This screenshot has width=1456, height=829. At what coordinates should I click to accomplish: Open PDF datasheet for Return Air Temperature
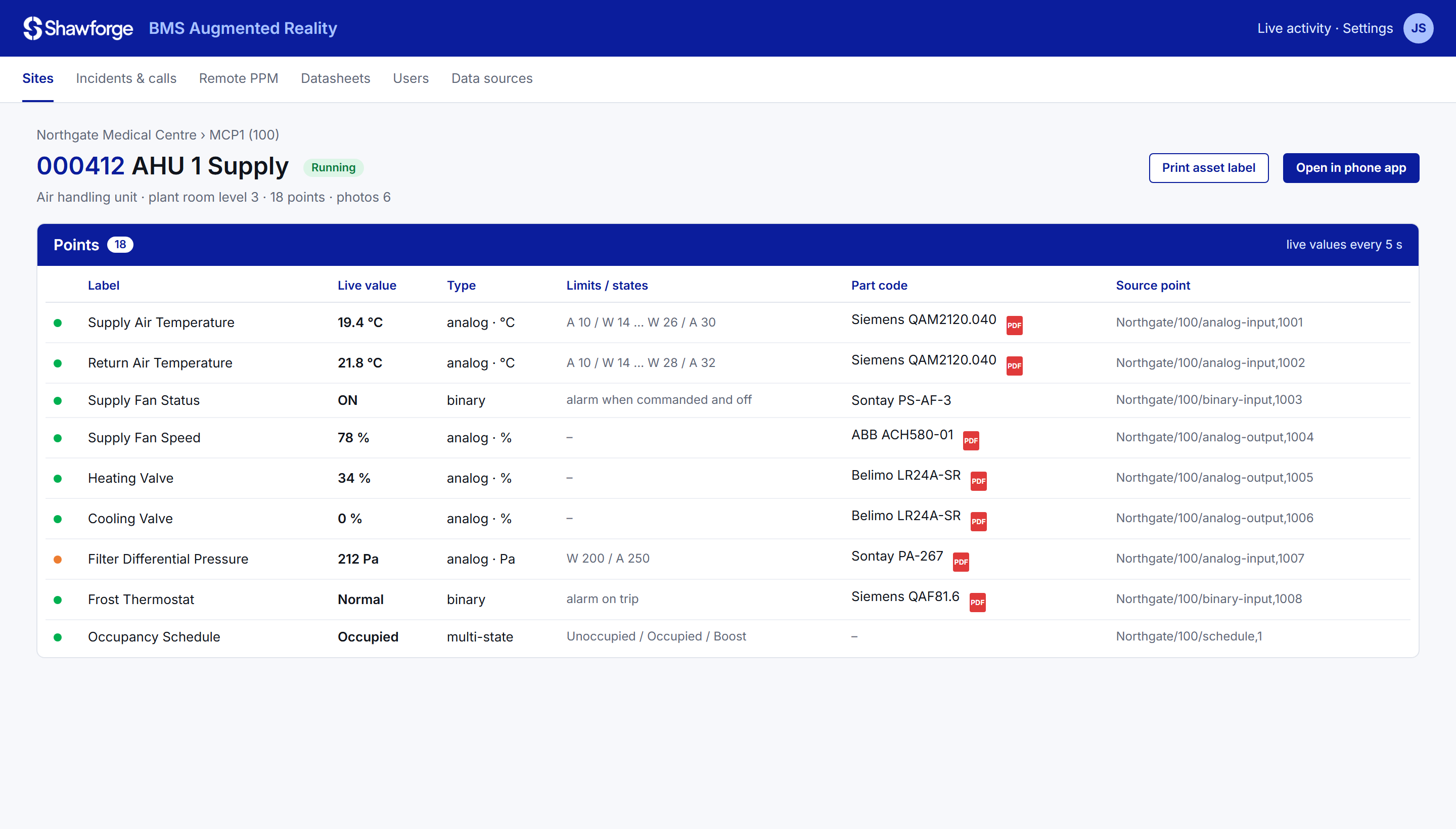point(1014,365)
